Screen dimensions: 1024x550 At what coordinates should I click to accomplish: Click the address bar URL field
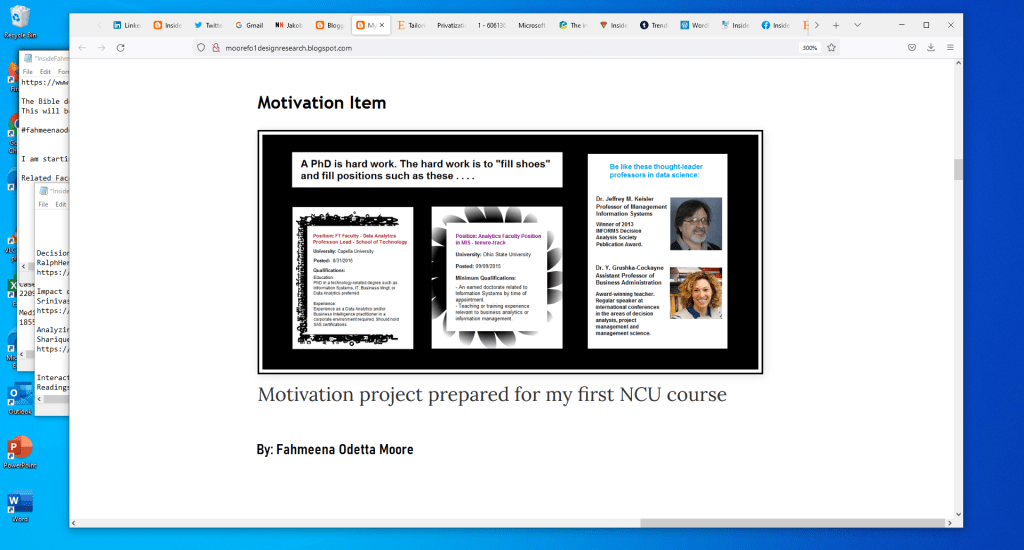(500, 47)
